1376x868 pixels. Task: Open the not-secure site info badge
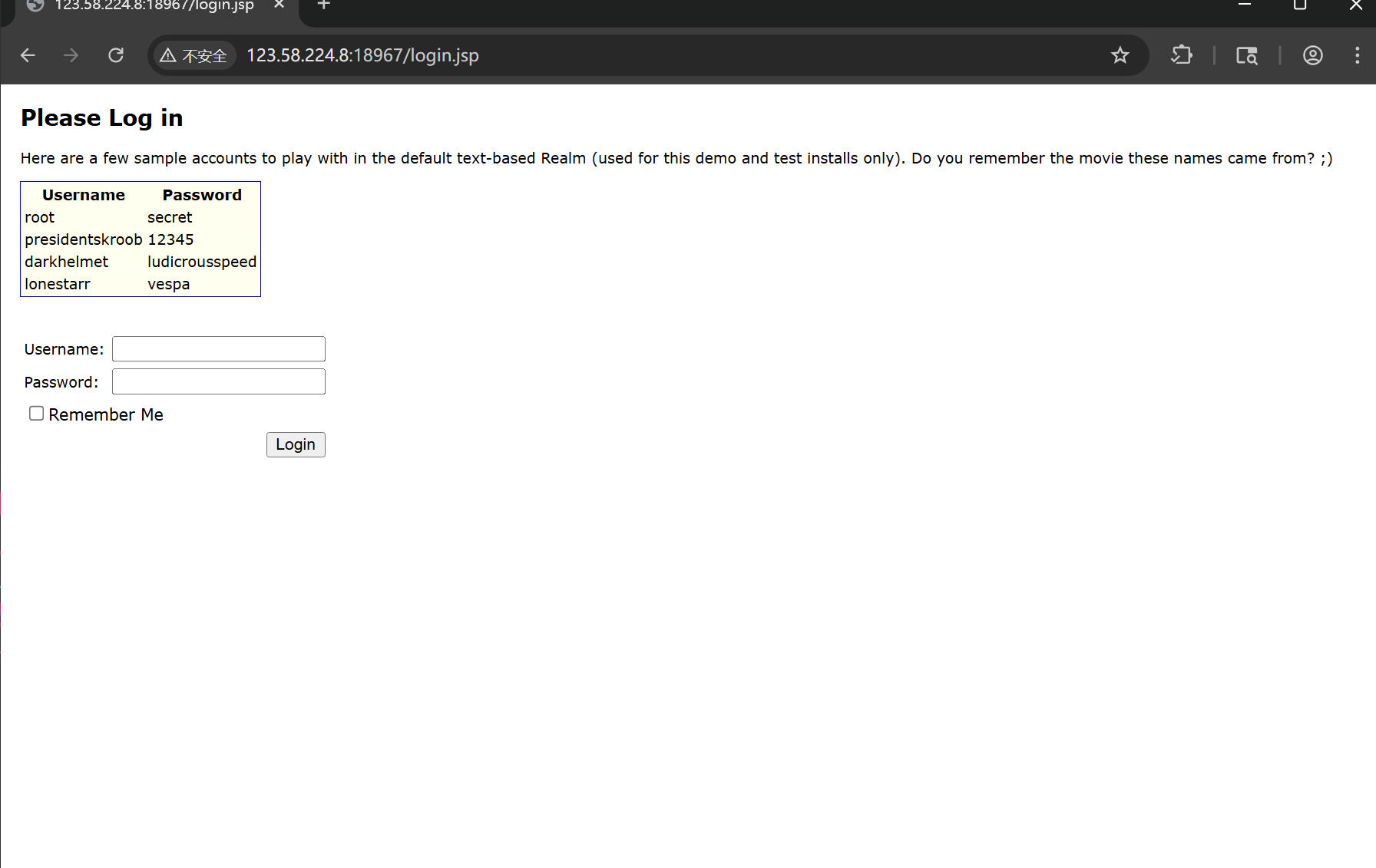tap(193, 55)
